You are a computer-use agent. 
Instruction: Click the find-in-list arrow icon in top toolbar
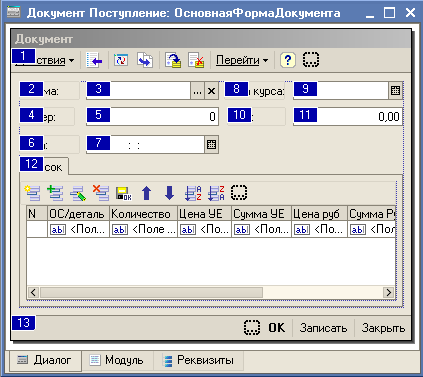pyautogui.click(x=94, y=60)
